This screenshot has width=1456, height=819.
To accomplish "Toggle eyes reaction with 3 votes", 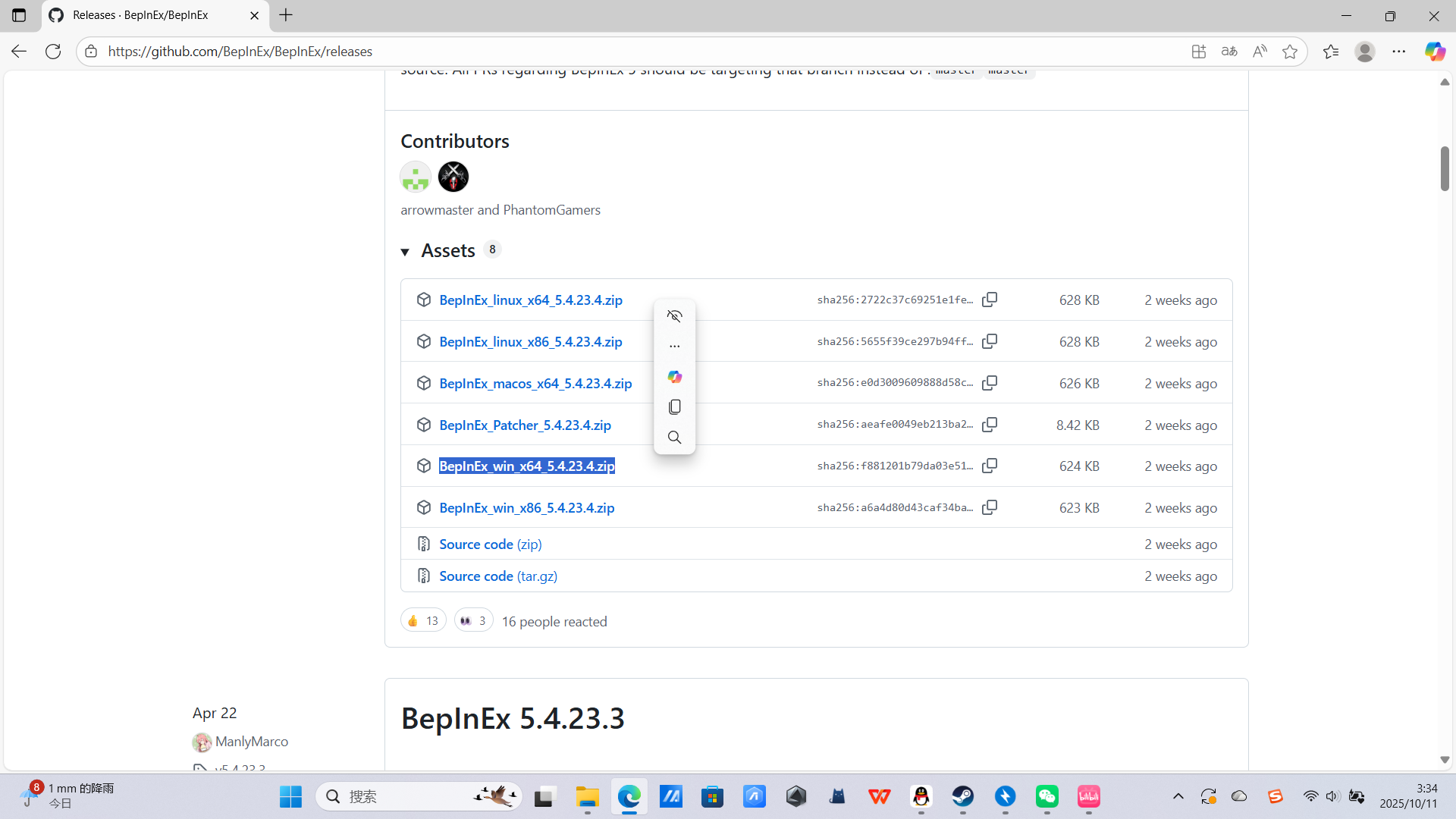I will 473,620.
